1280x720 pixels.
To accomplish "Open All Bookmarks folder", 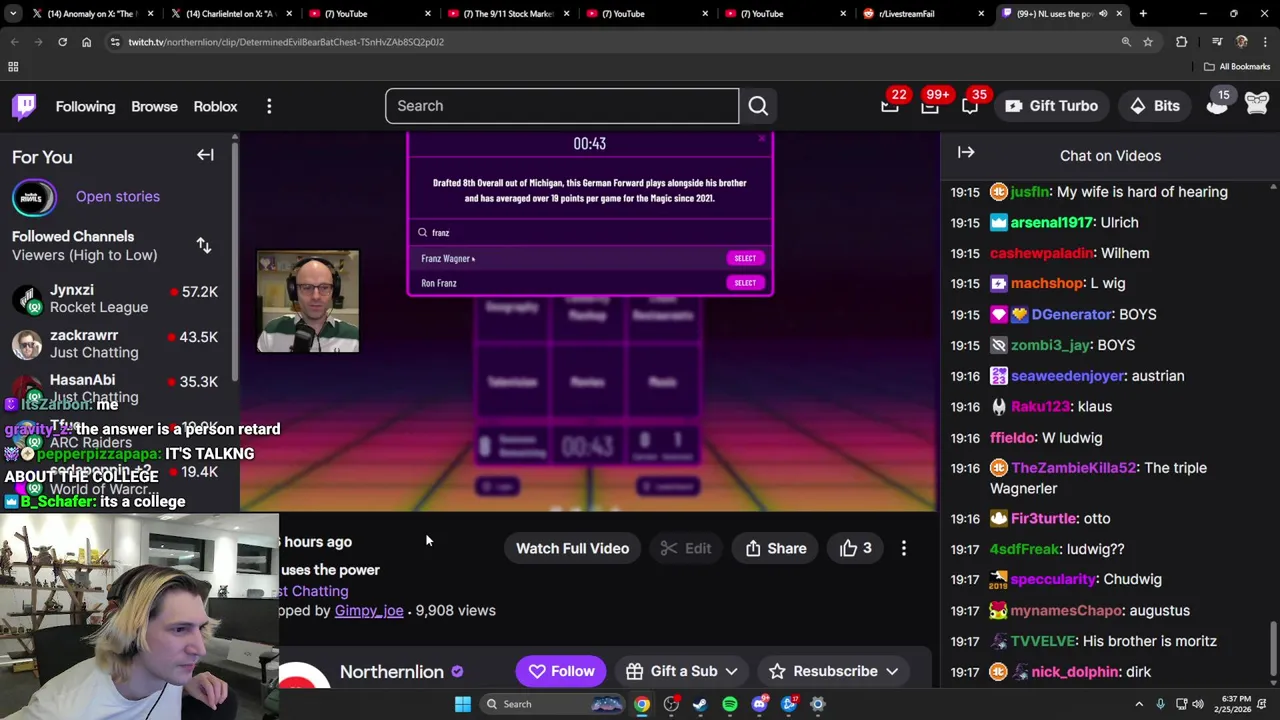I will click(x=1237, y=67).
